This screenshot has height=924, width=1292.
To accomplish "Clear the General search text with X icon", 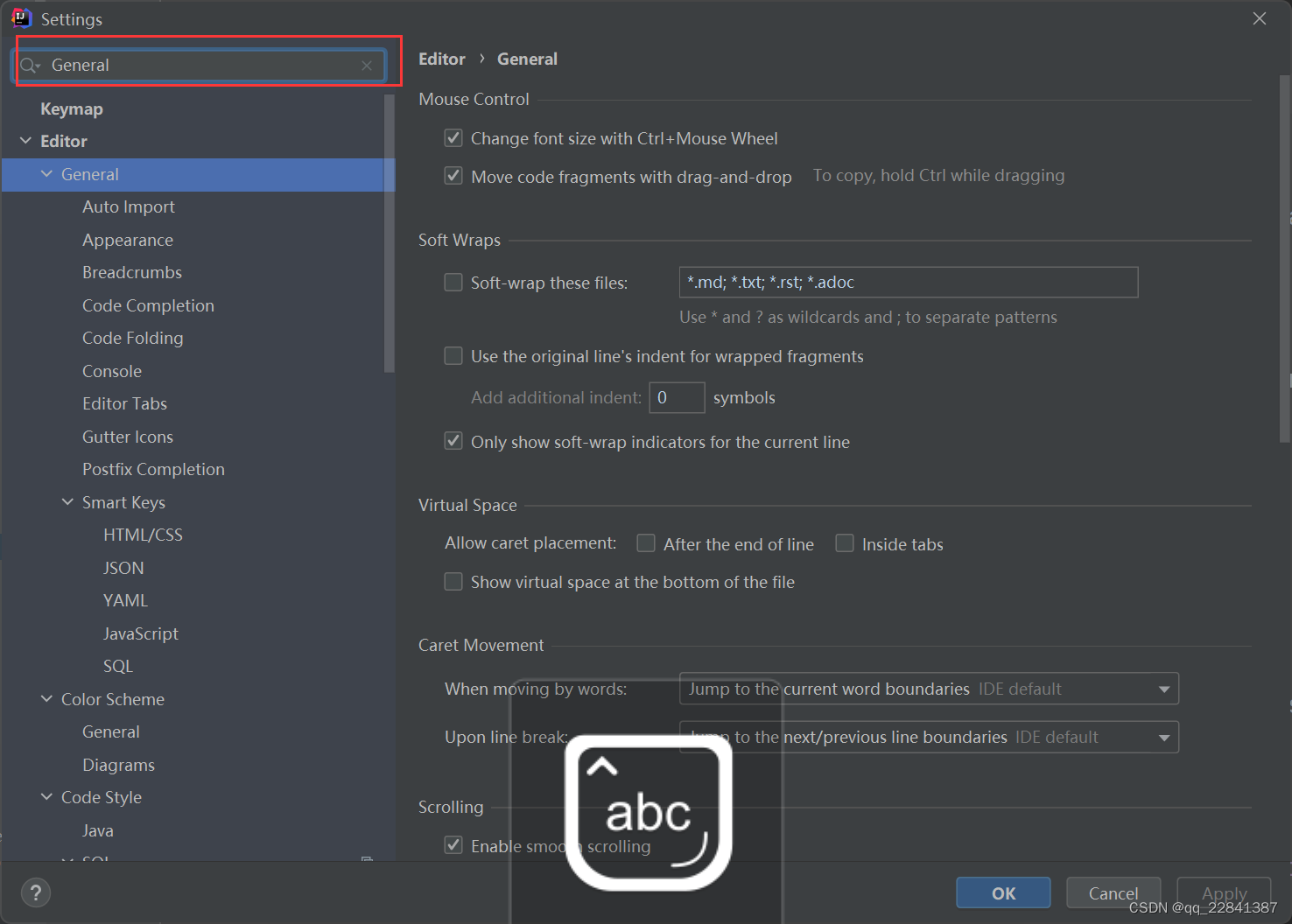I will click(367, 66).
